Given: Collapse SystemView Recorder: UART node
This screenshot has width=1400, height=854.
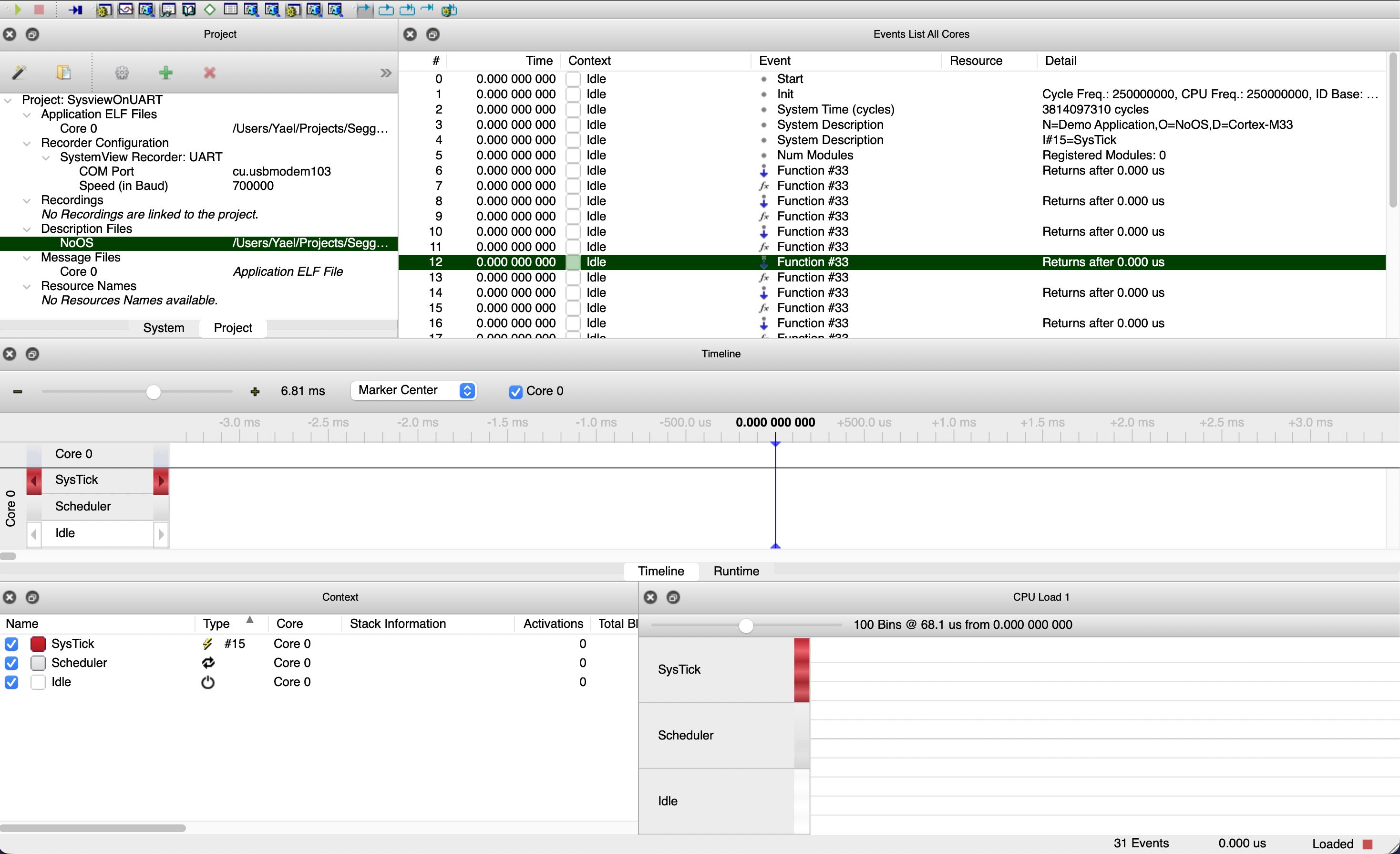Looking at the screenshot, I should pyautogui.click(x=46, y=157).
